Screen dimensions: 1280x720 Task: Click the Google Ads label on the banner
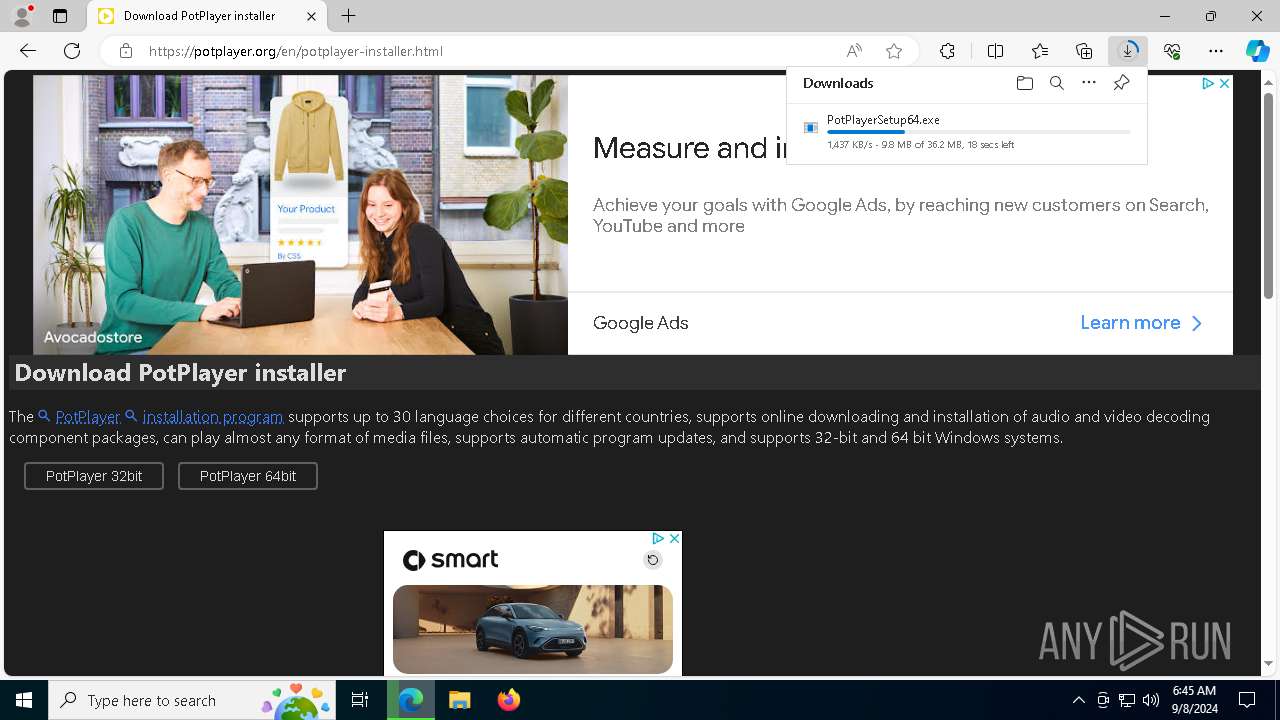click(x=641, y=323)
